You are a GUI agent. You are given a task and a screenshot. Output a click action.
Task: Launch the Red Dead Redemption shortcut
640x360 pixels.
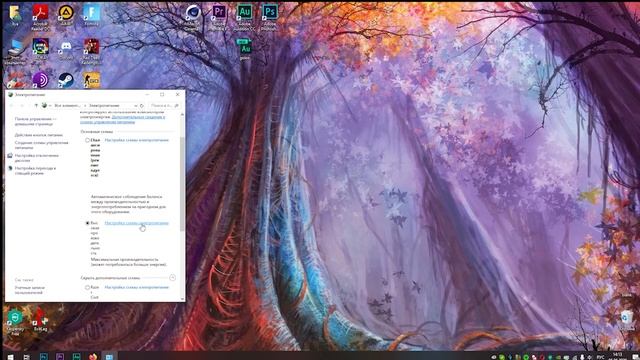coord(91,51)
